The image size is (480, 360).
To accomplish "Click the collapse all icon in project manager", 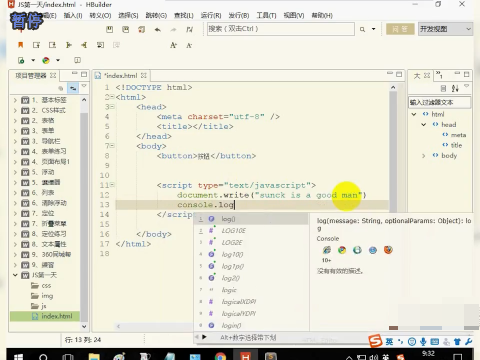I will click(60, 88).
